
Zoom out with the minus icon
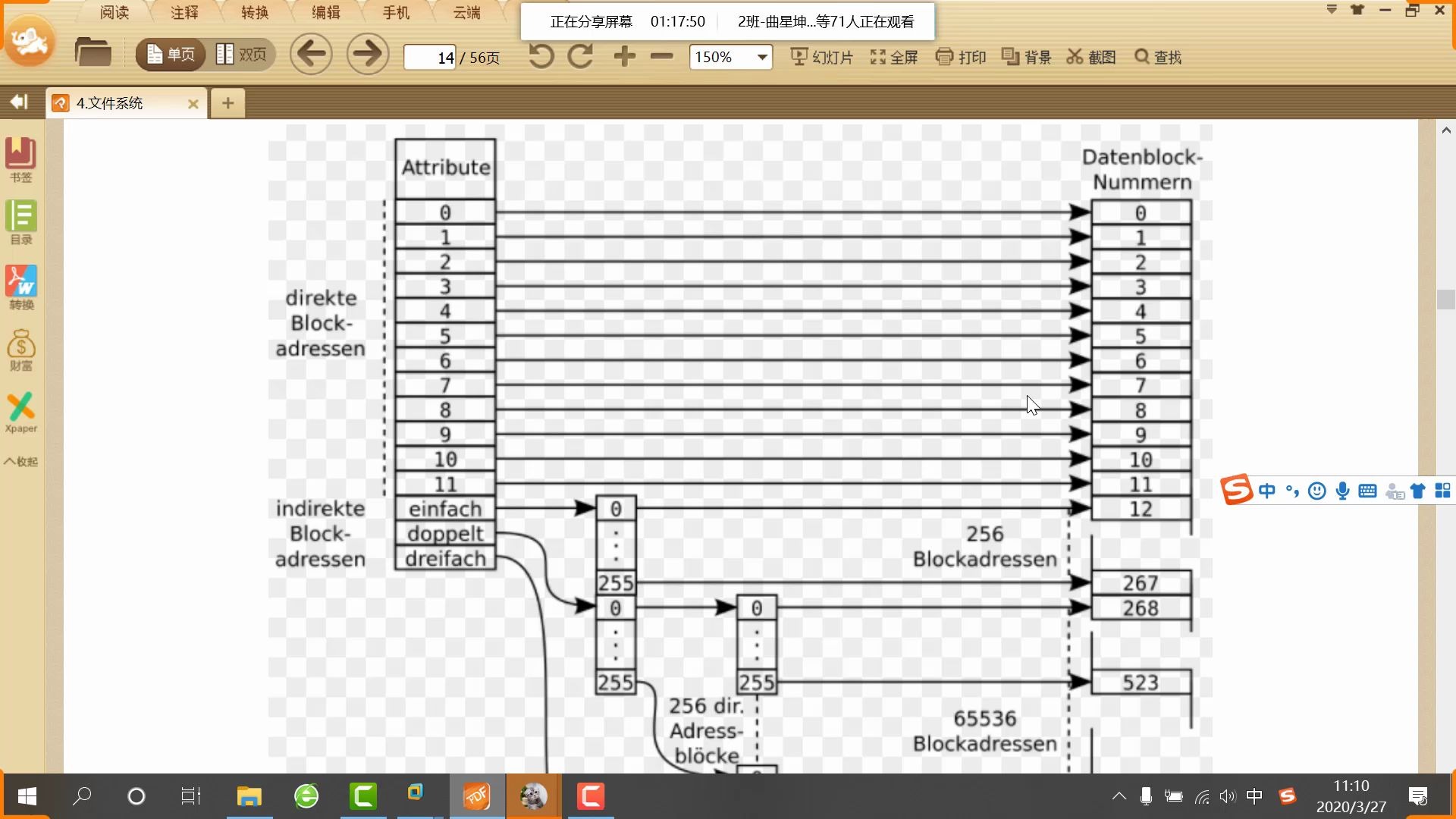click(661, 56)
